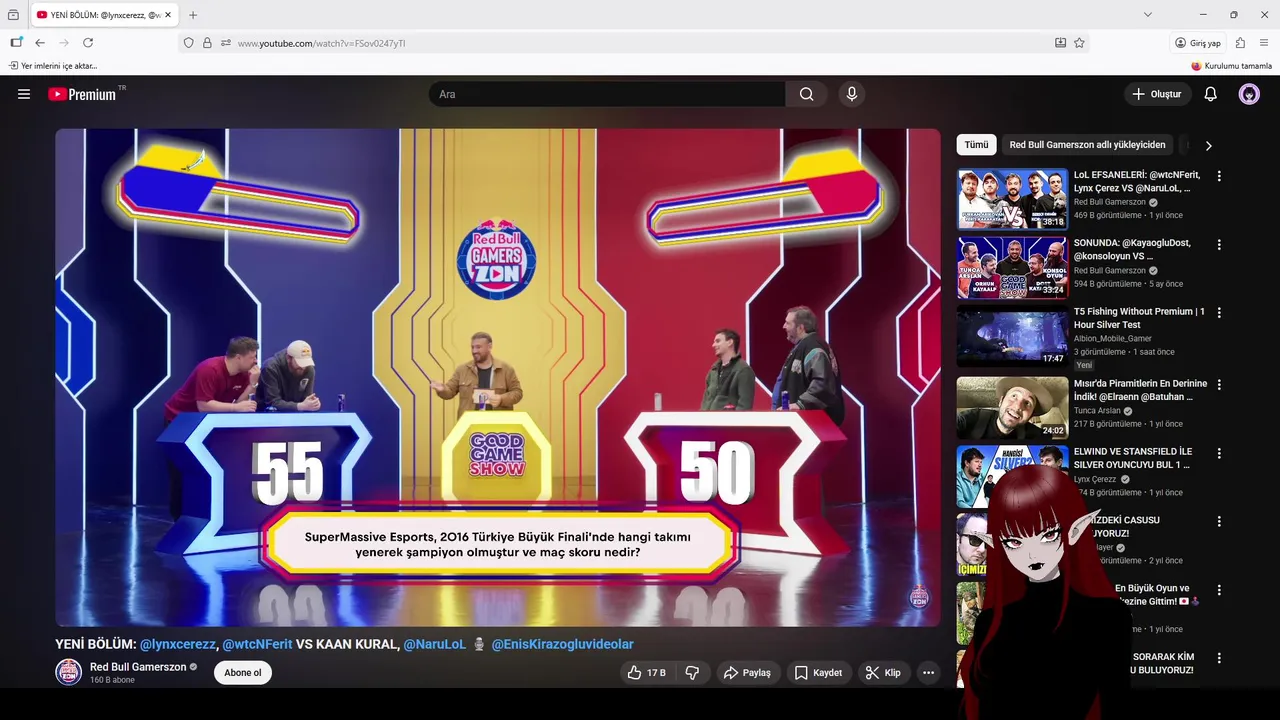
Task: Click Kurulumu tamamla toolbar item
Action: pyautogui.click(x=1231, y=66)
